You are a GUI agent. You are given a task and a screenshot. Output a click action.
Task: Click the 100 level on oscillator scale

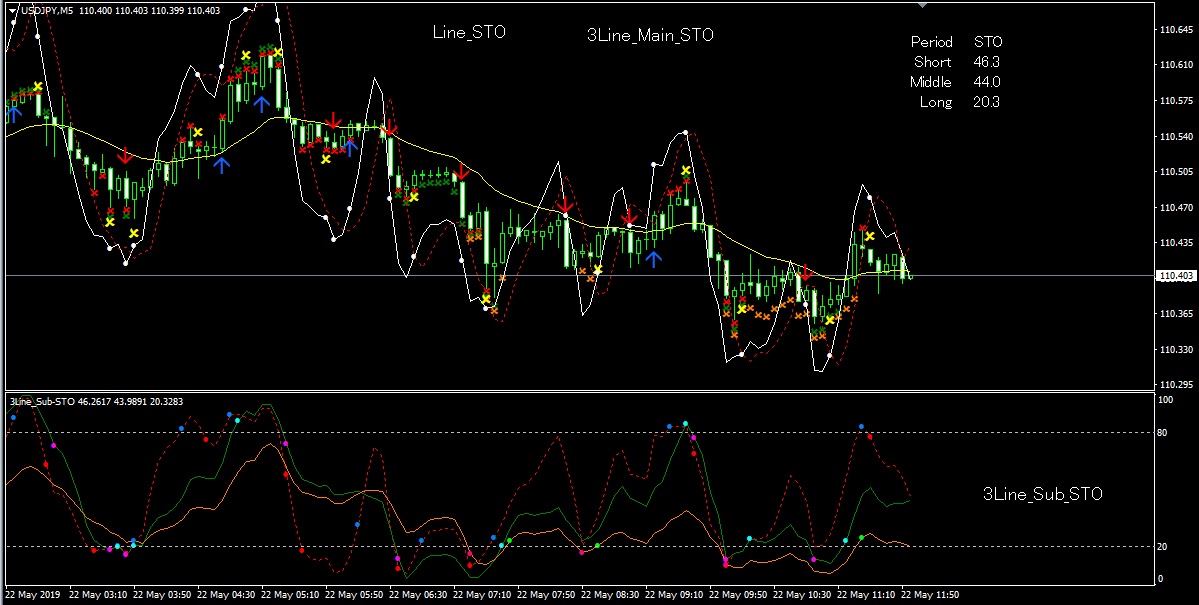[x=1167, y=400]
